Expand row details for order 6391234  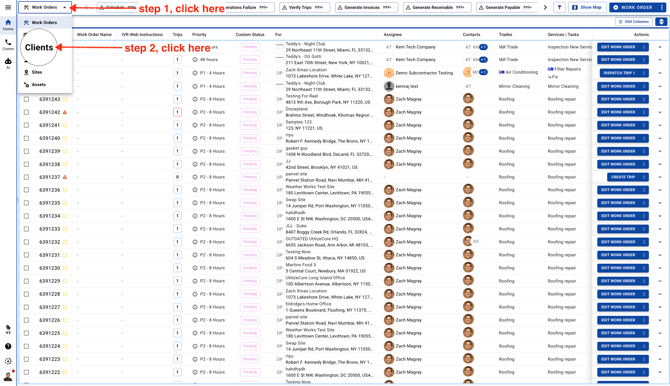click(x=660, y=216)
